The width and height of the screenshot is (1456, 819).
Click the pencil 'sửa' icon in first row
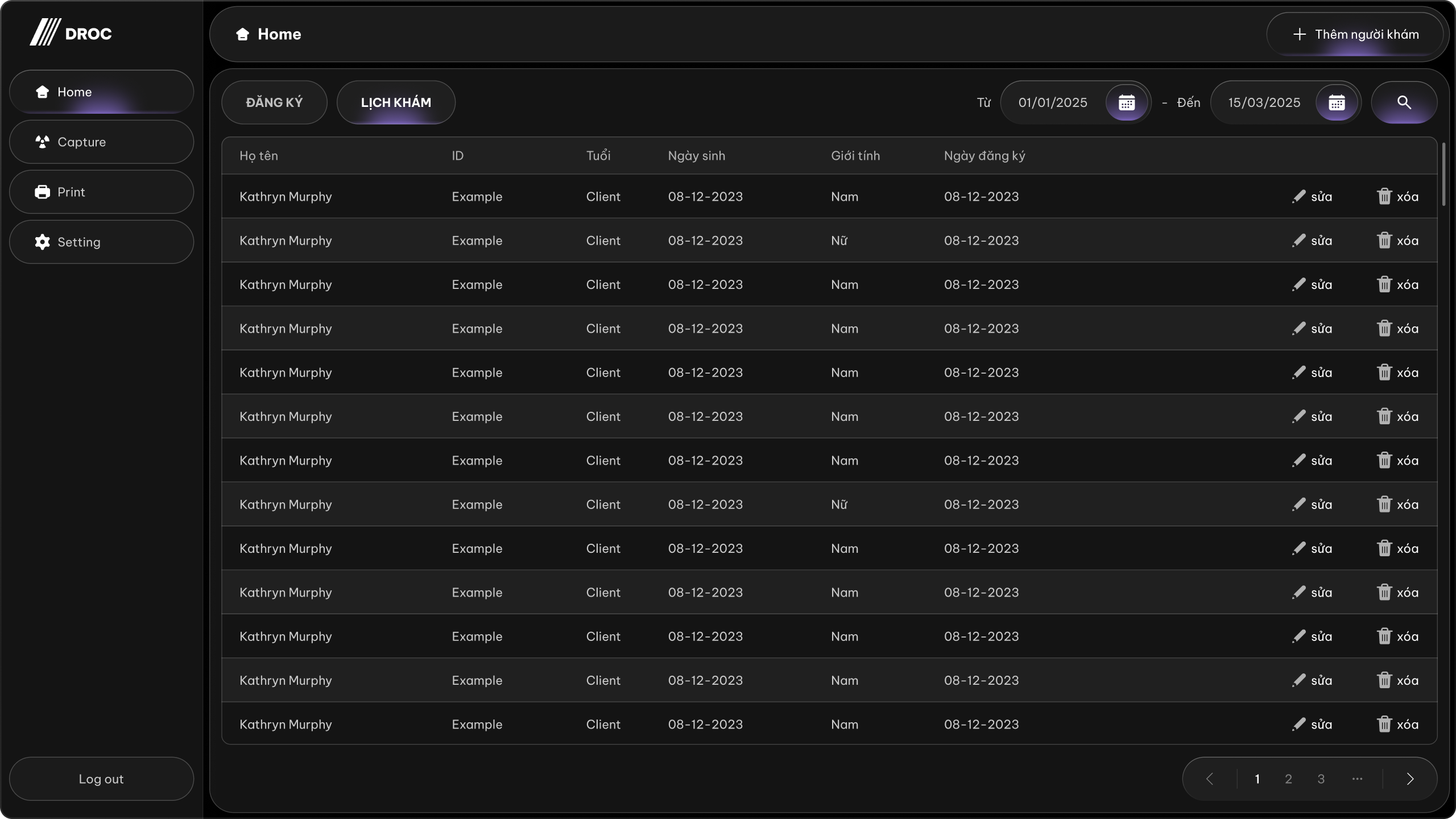(x=1299, y=197)
